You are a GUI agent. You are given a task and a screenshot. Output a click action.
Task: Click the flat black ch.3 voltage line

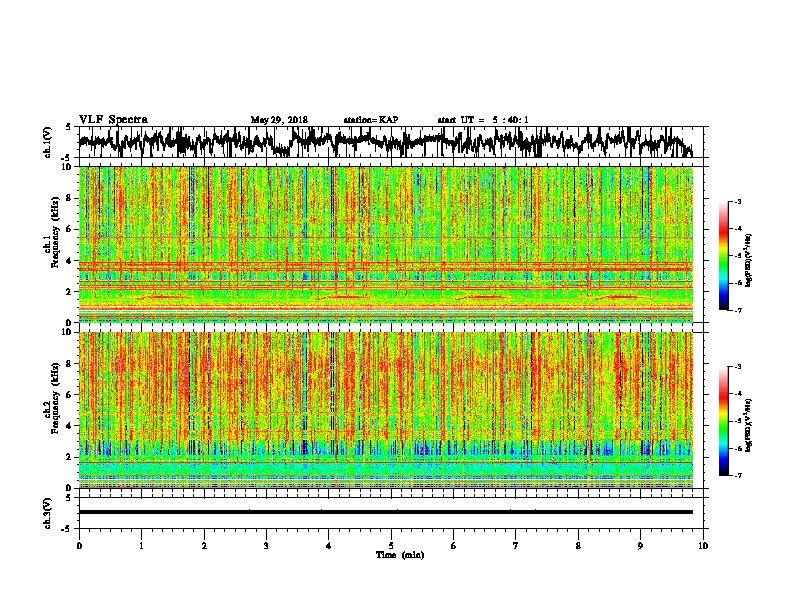pos(385,512)
